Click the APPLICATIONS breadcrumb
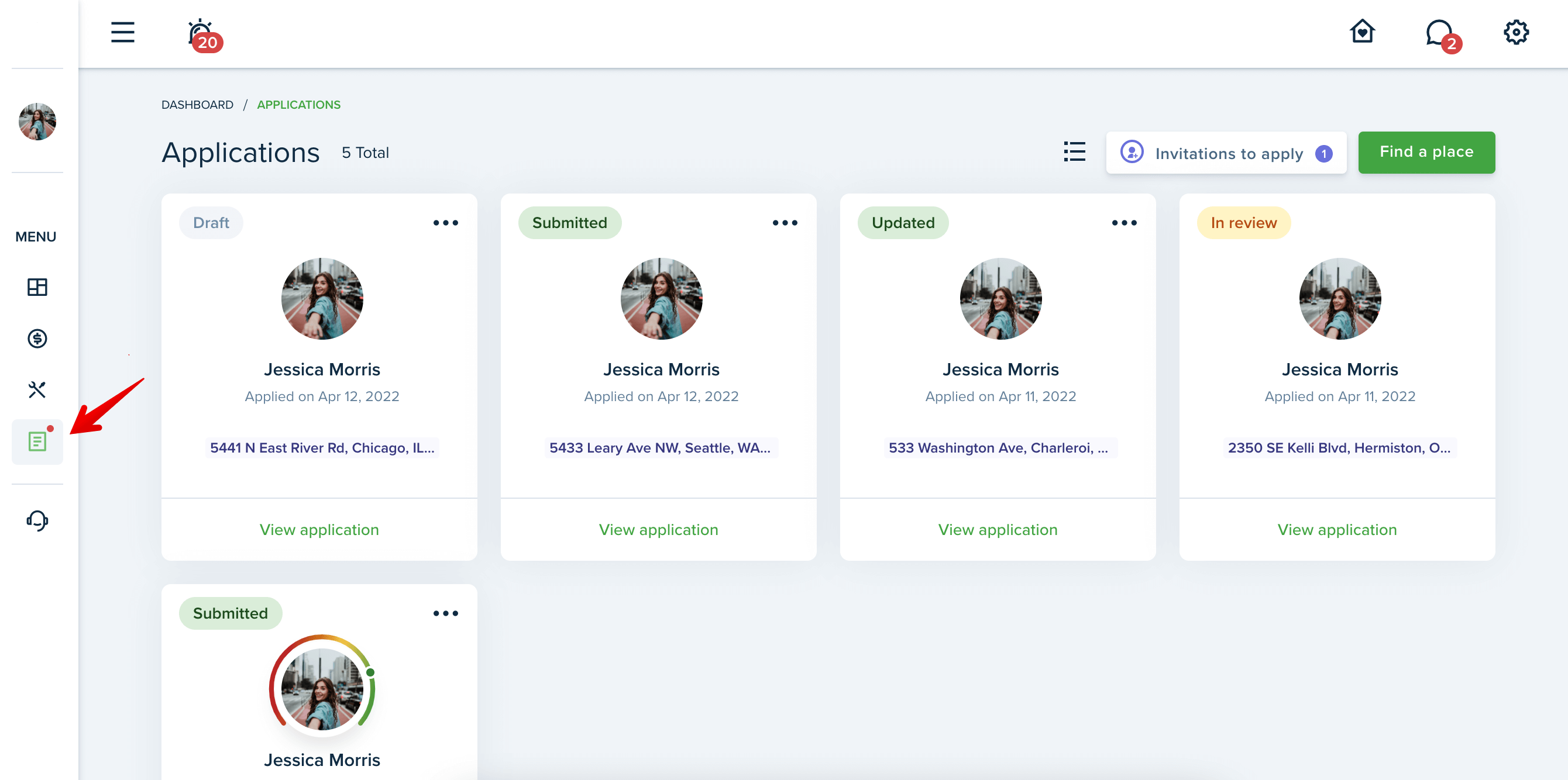This screenshot has width=1568, height=780. tap(299, 105)
